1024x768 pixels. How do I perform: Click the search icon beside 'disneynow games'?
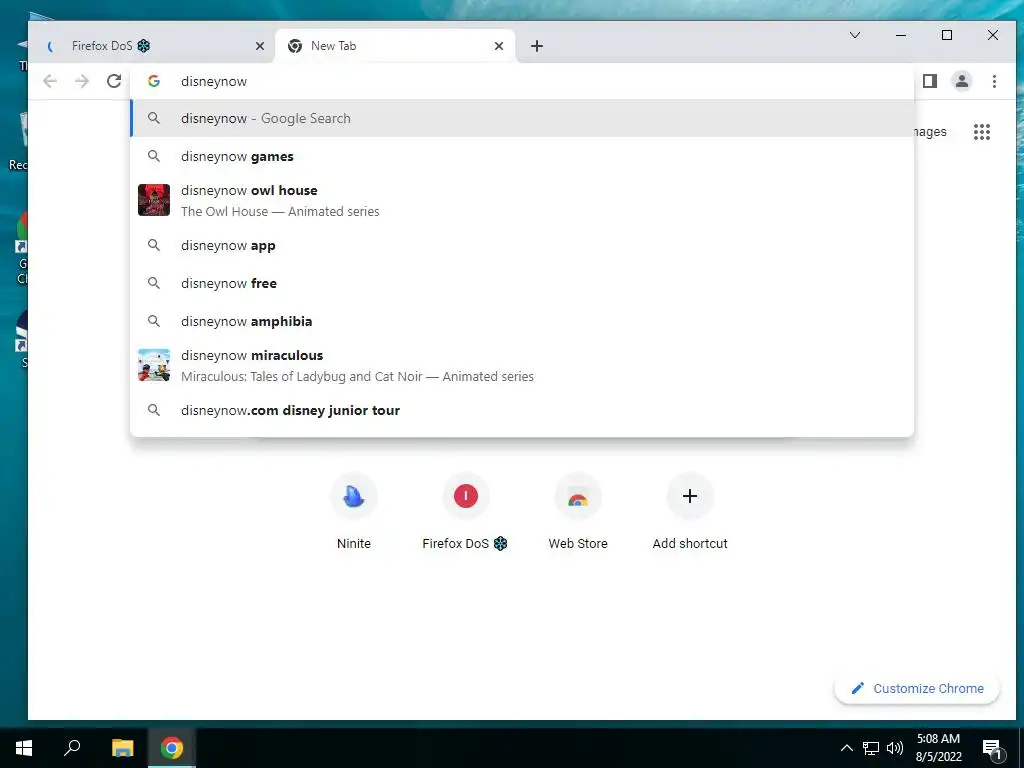[x=153, y=156]
